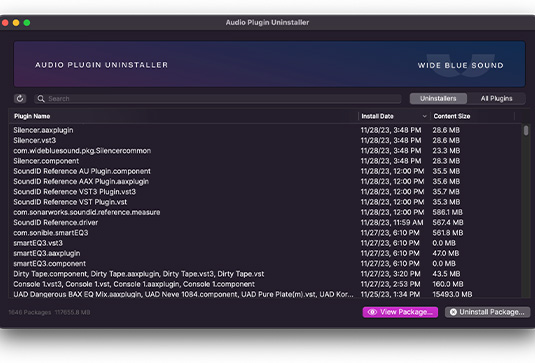Click the yellow minimize window button
The height and width of the screenshot is (363, 535).
[16, 23]
